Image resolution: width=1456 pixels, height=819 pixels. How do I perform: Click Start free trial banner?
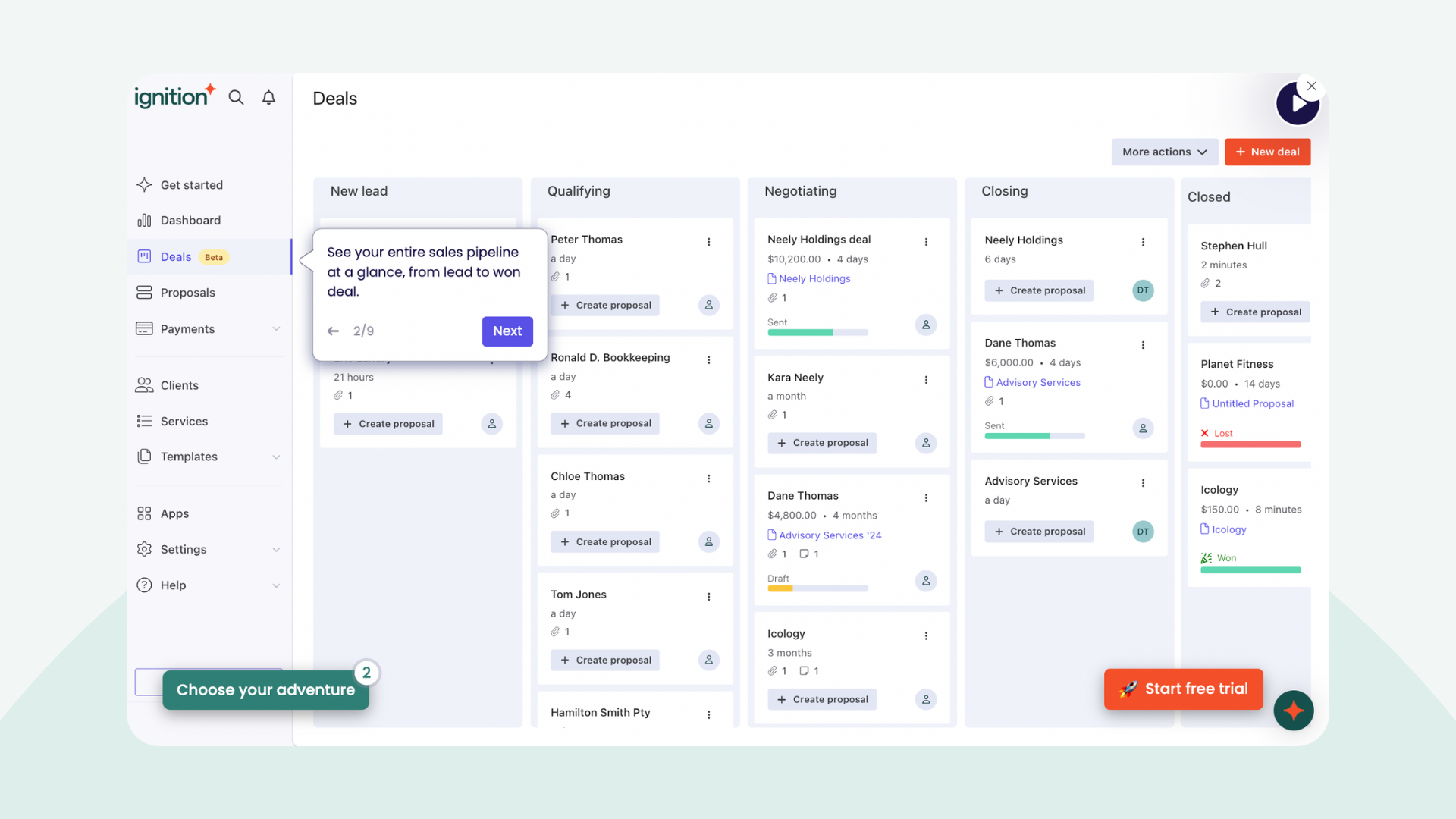tap(1183, 689)
